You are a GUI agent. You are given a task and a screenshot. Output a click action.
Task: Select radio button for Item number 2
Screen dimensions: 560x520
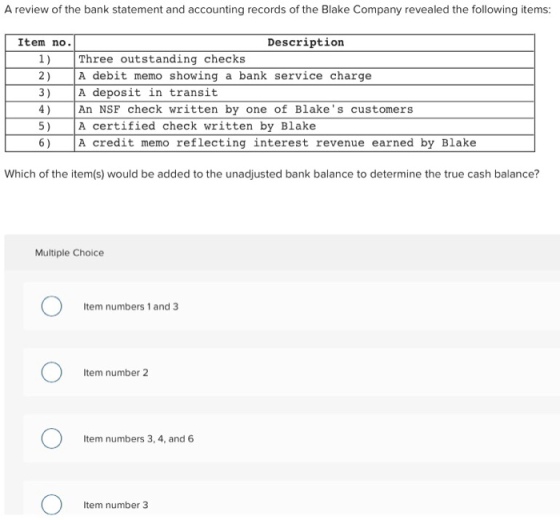(x=51, y=372)
